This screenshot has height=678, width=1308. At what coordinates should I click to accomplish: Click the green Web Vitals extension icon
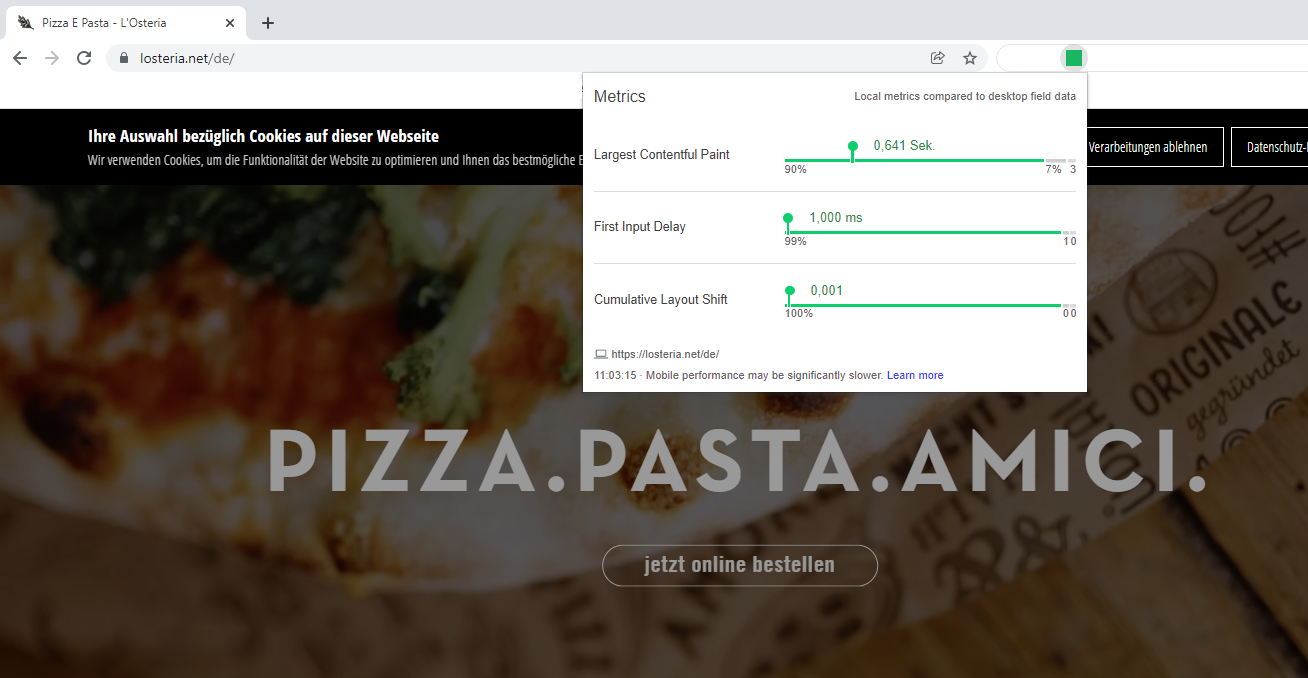click(x=1074, y=58)
